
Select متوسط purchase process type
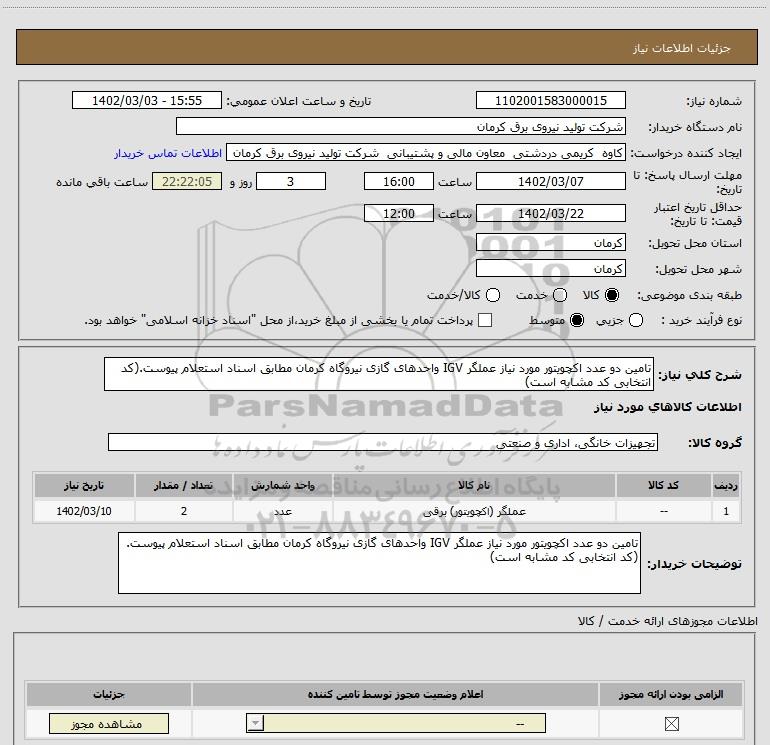tap(575, 320)
